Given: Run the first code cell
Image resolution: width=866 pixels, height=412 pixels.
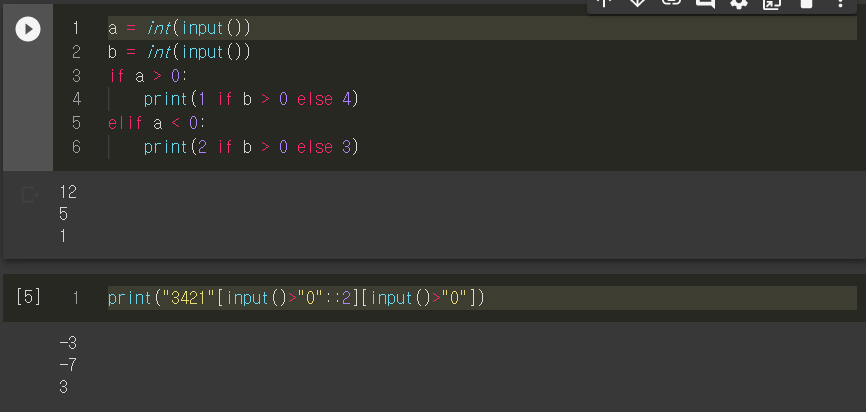Looking at the screenshot, I should click(28, 29).
